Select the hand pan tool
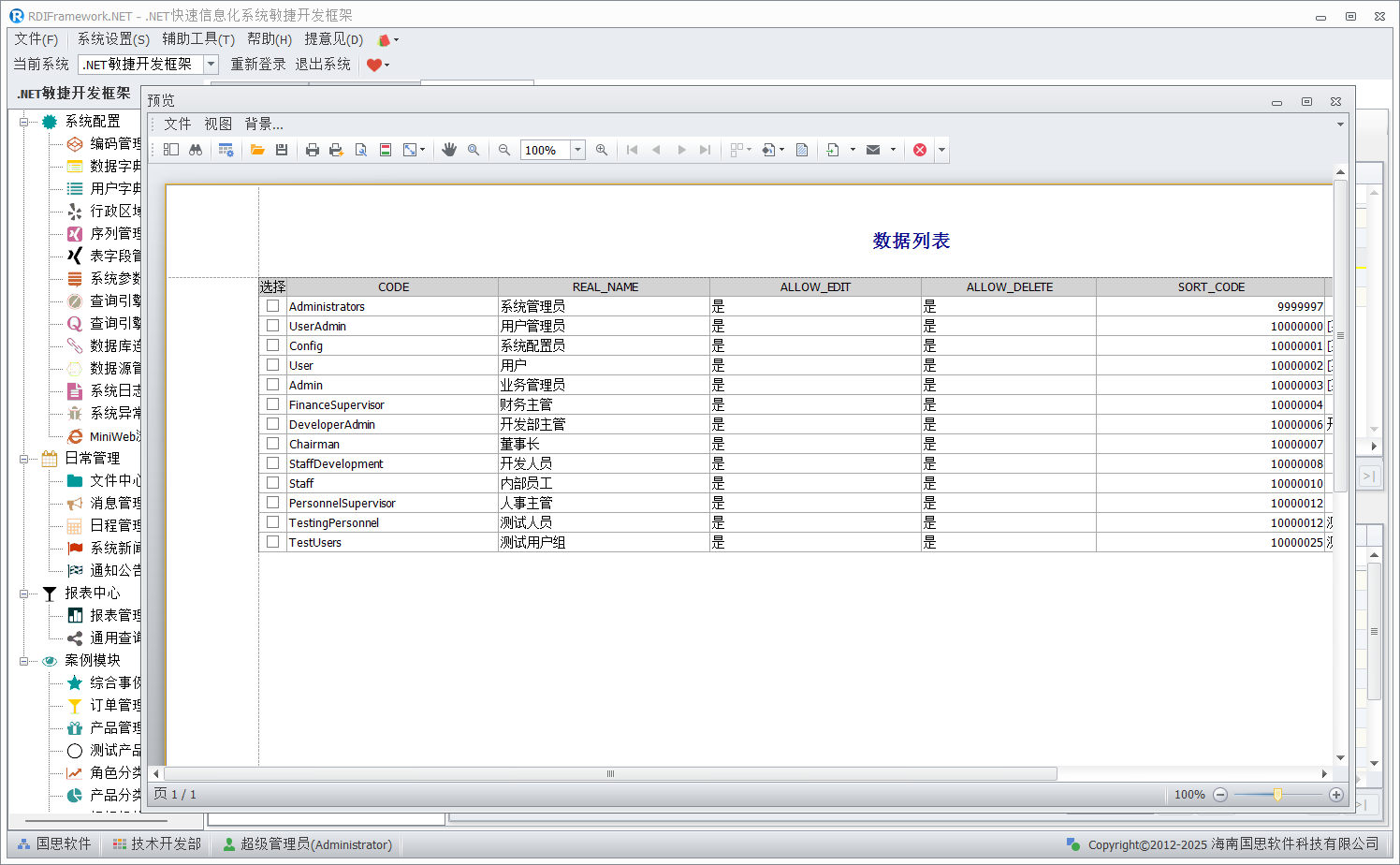 [449, 150]
